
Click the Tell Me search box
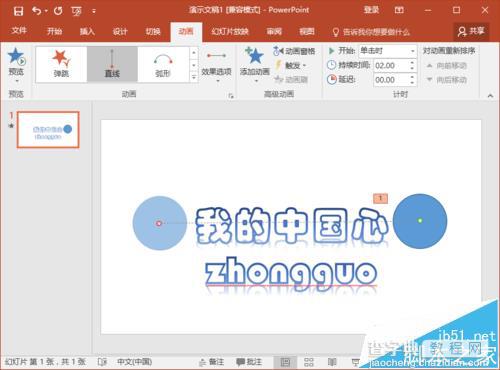tap(371, 32)
